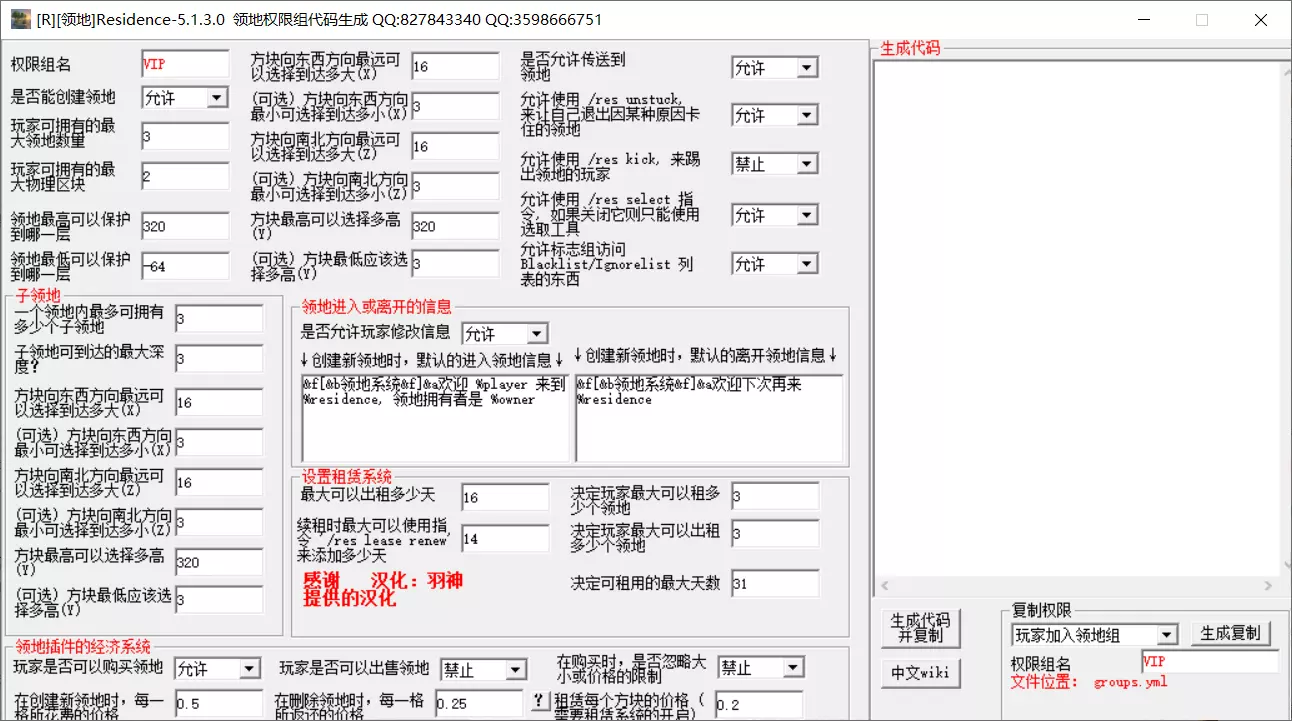This screenshot has width=1292, height=721.
Task: Open the 是否允许玩家修改信息 dropdown
Action: [x=505, y=334]
